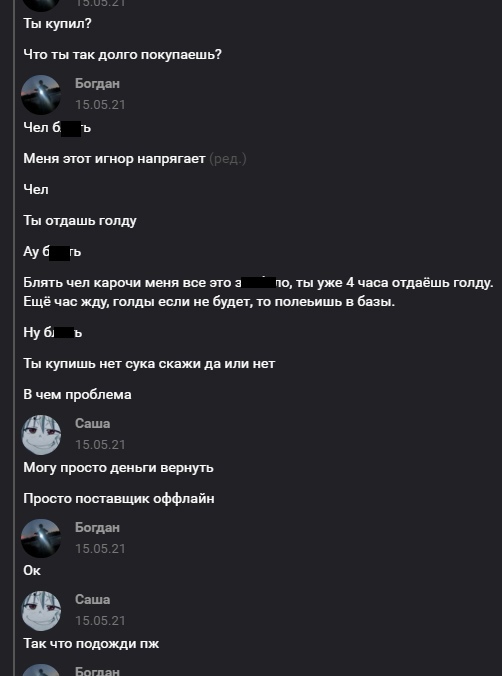Click the '(ред.)' edited label
The height and width of the screenshot is (676, 502).
(x=228, y=159)
